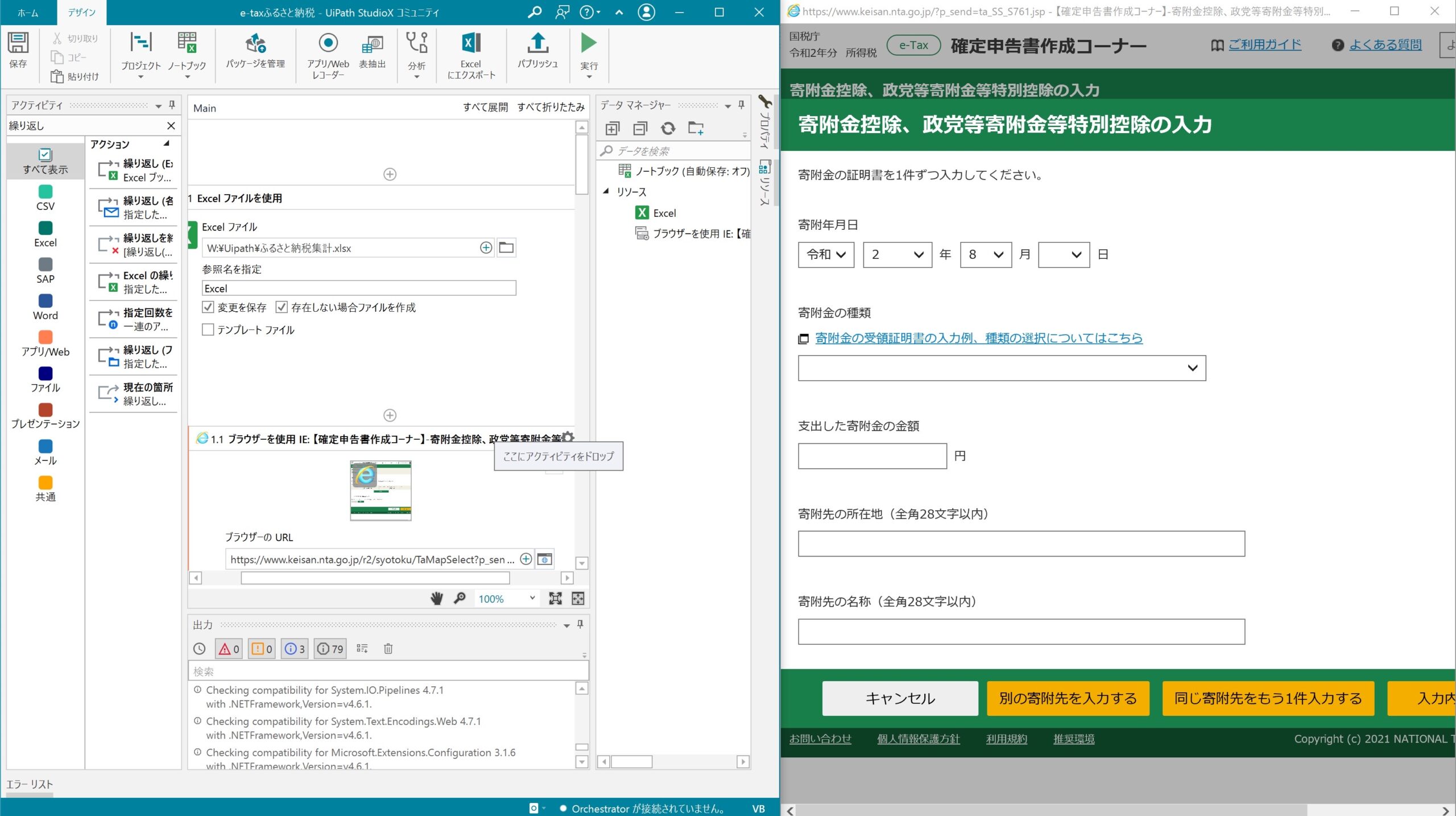Open the Manage Packages tool
The image size is (1456, 816).
[x=255, y=44]
